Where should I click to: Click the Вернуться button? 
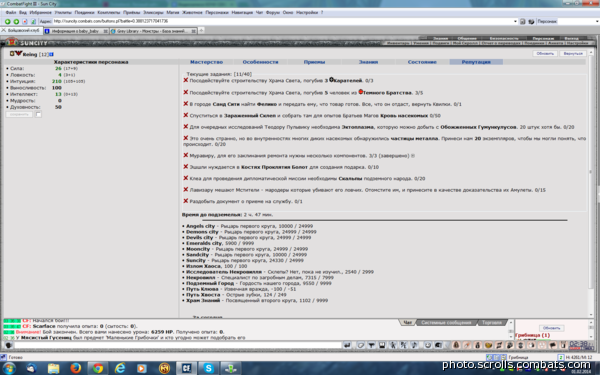tap(572, 54)
